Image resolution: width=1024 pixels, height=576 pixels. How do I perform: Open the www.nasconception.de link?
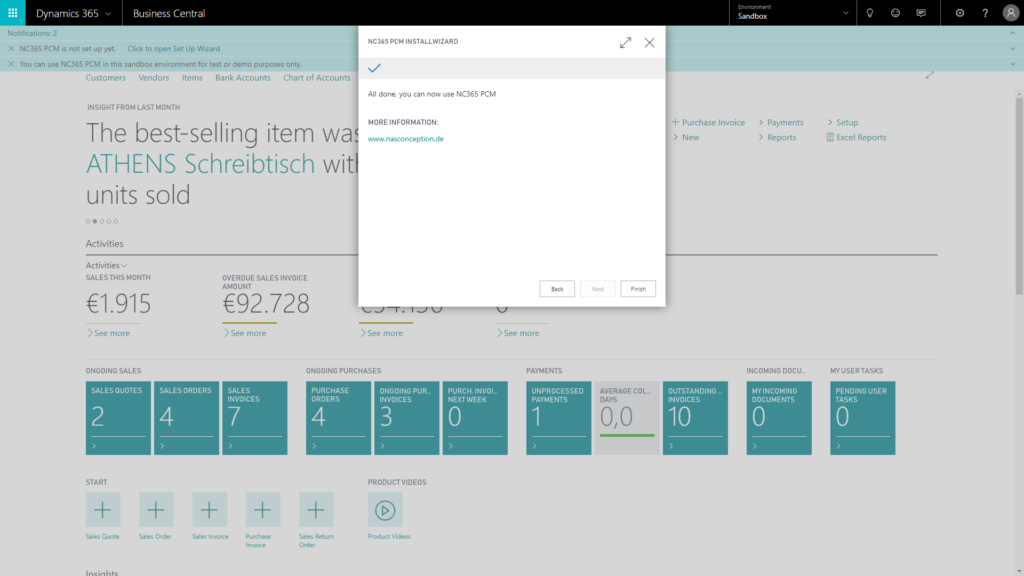pyautogui.click(x=406, y=138)
